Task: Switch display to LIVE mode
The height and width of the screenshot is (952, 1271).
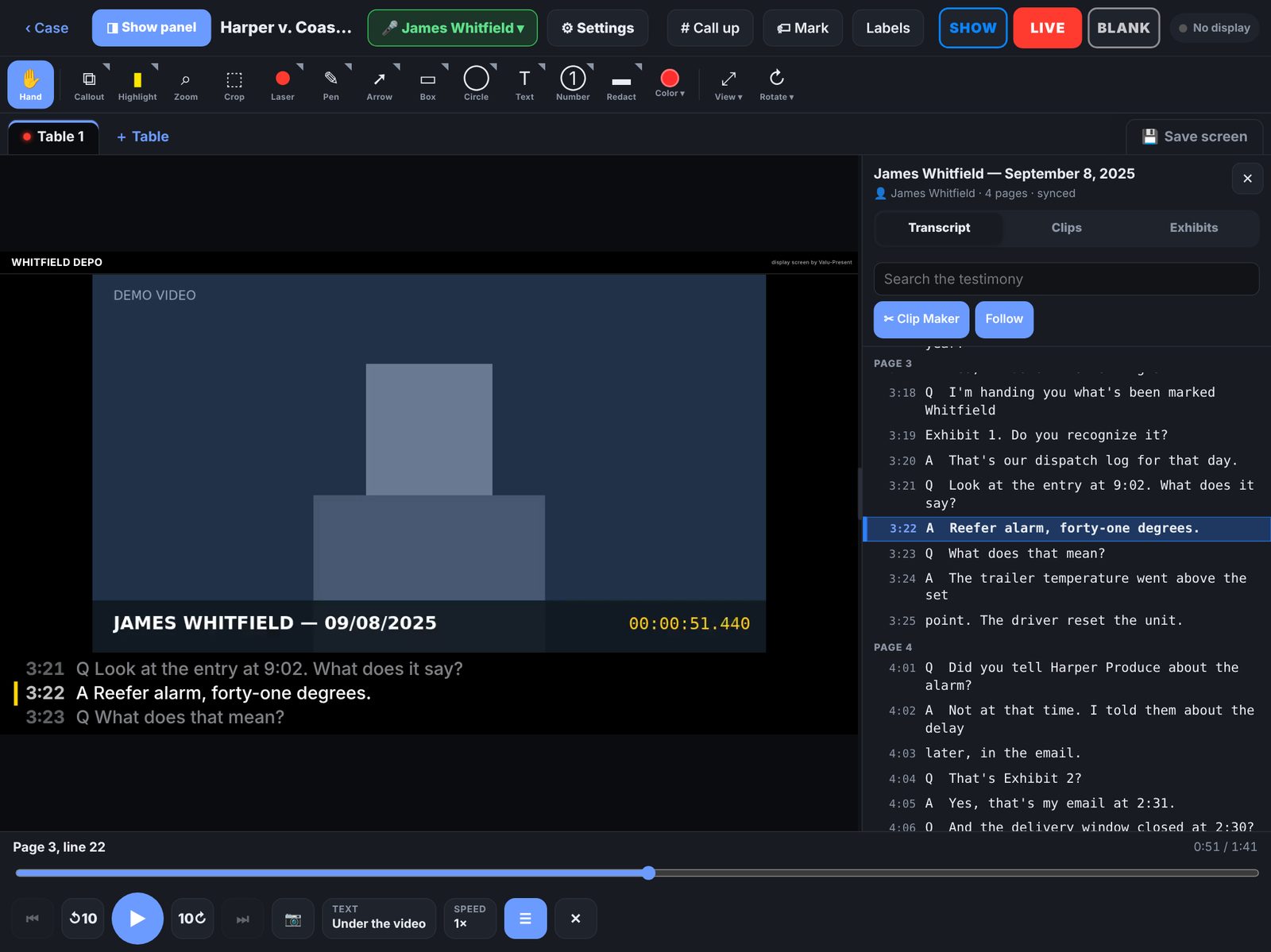Action: click(1047, 28)
